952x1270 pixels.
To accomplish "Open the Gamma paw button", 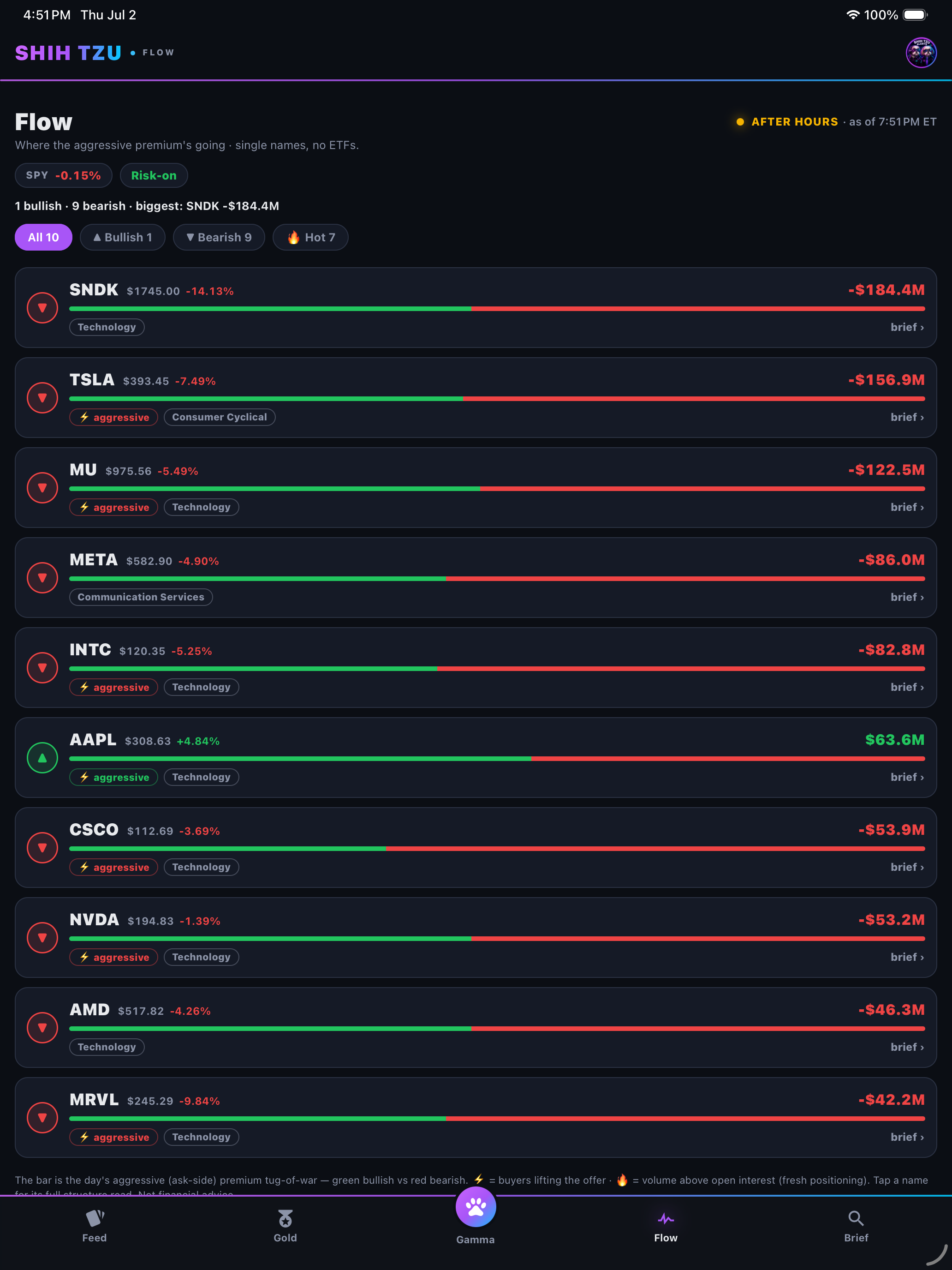I will 476,1206.
